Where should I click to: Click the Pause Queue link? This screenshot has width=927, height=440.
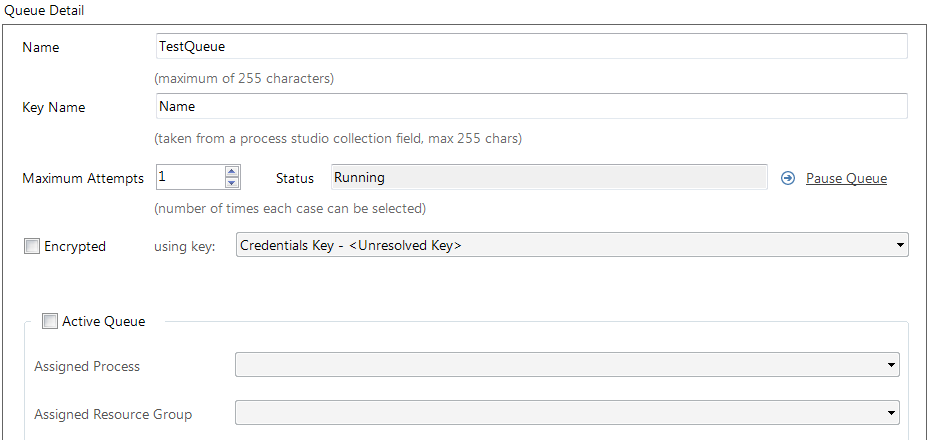tap(846, 179)
